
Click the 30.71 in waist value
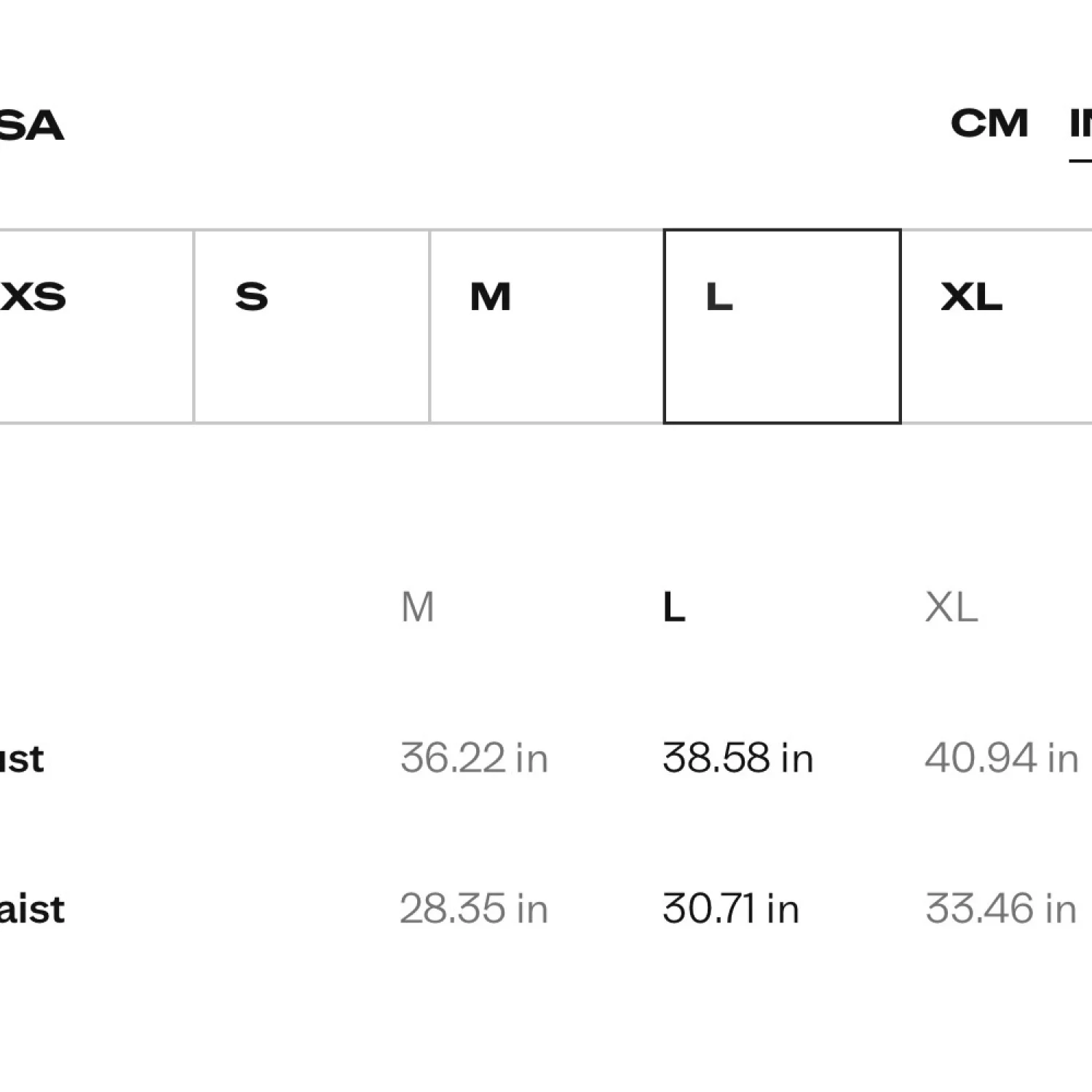coord(731,909)
